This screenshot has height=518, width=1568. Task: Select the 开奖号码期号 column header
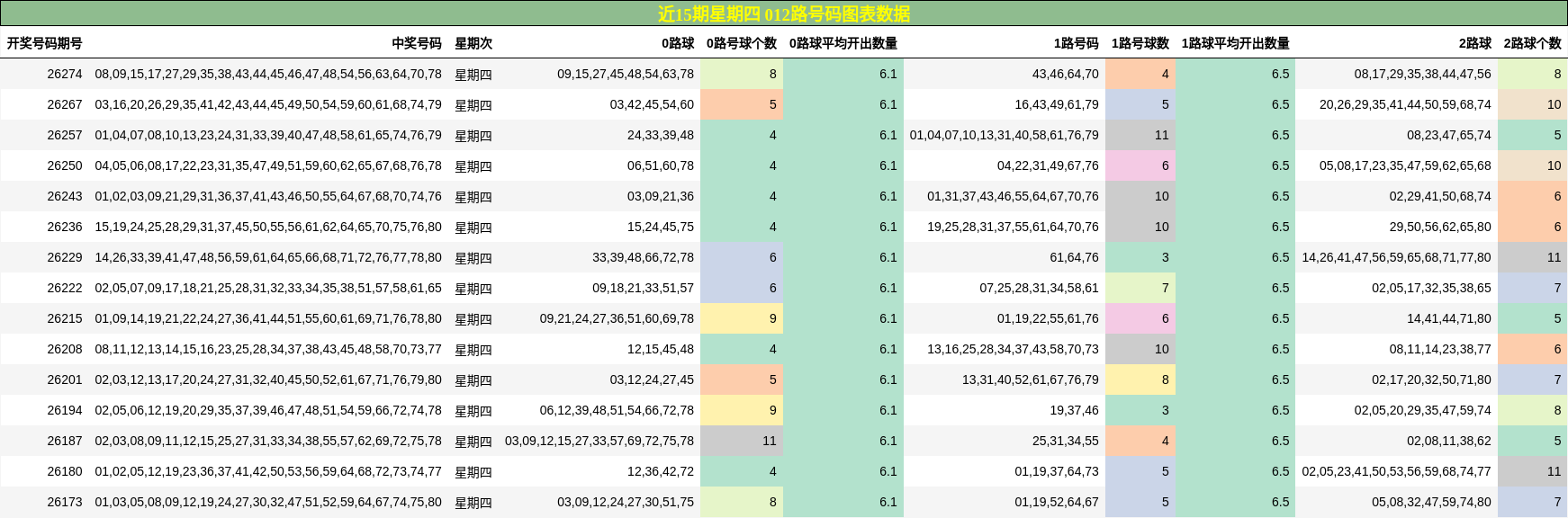(x=45, y=43)
